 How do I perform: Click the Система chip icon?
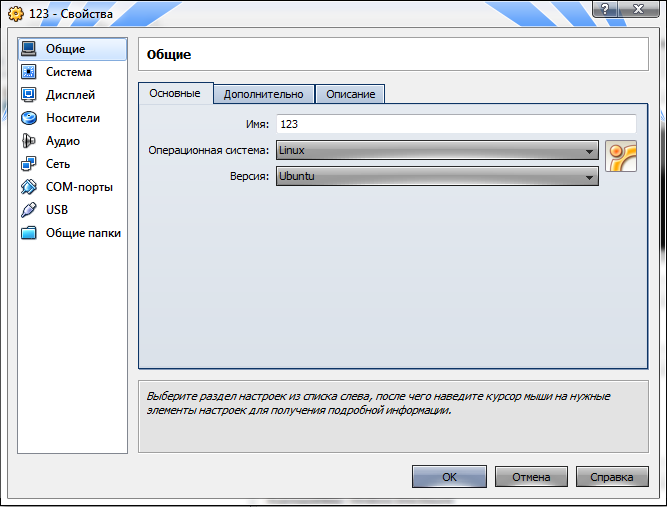[29, 71]
